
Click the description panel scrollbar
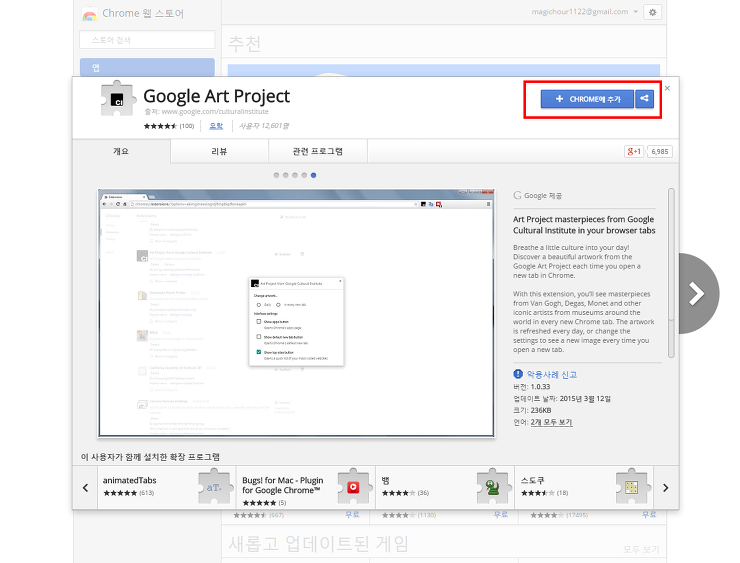(x=671, y=273)
